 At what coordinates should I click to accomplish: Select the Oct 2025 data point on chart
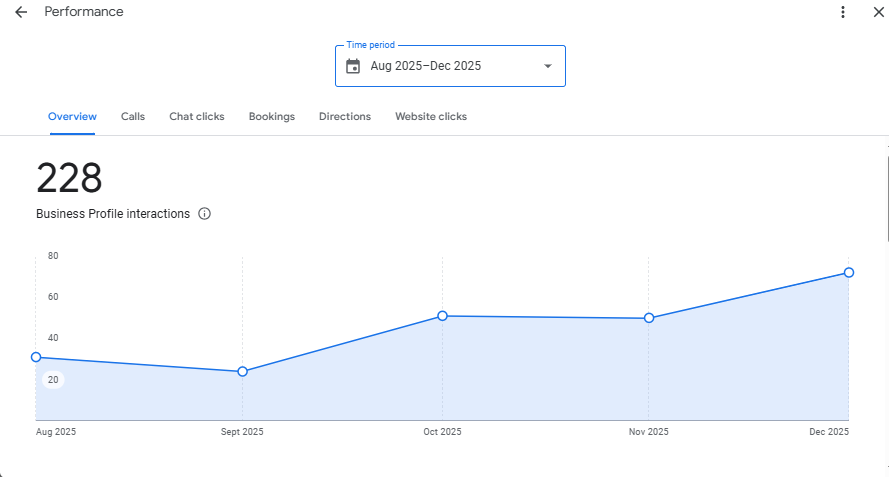coord(442,316)
